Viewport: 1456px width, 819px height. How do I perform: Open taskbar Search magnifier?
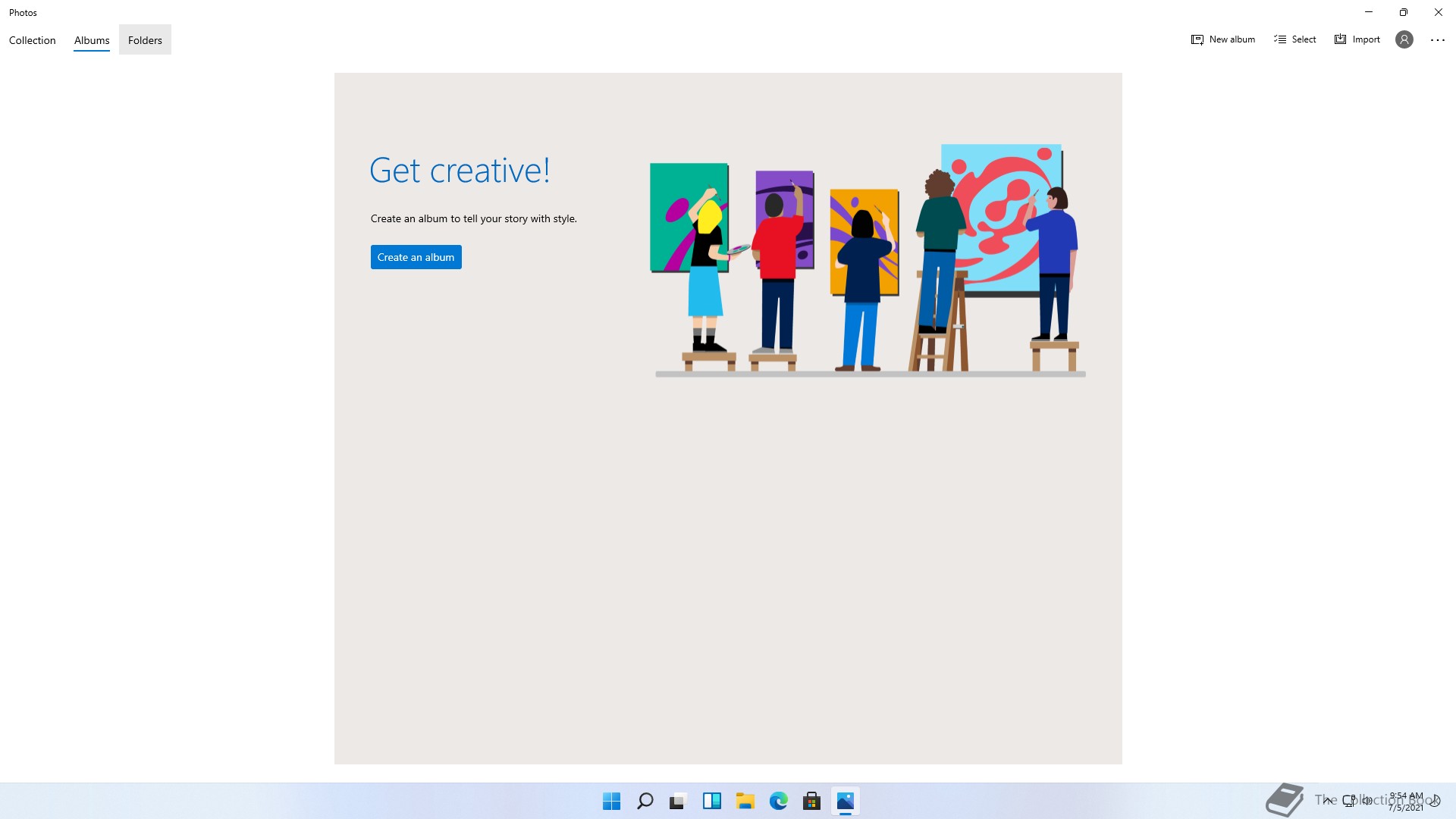pyautogui.click(x=645, y=801)
